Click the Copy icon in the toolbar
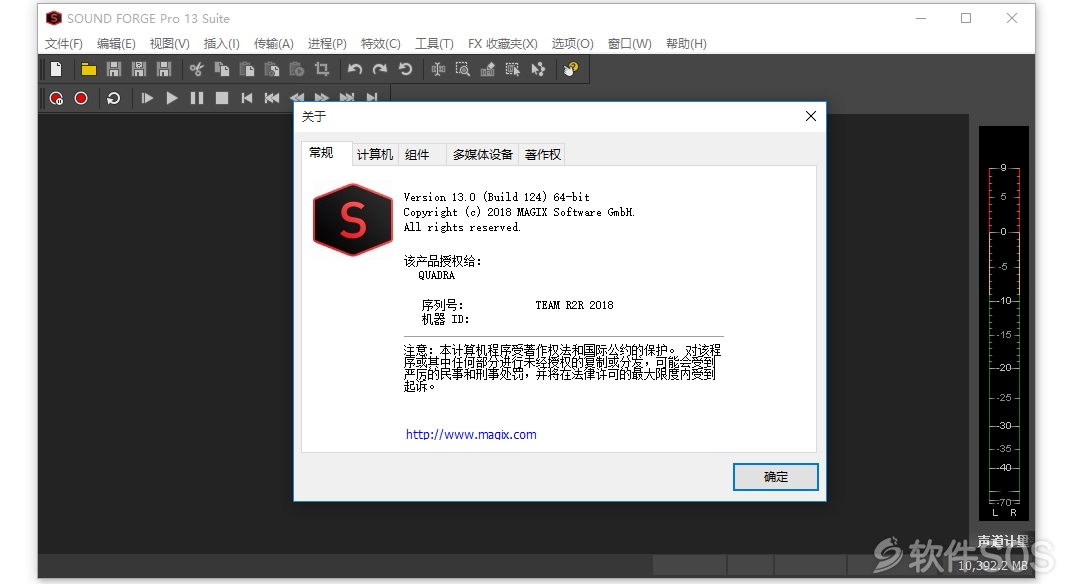 point(222,69)
